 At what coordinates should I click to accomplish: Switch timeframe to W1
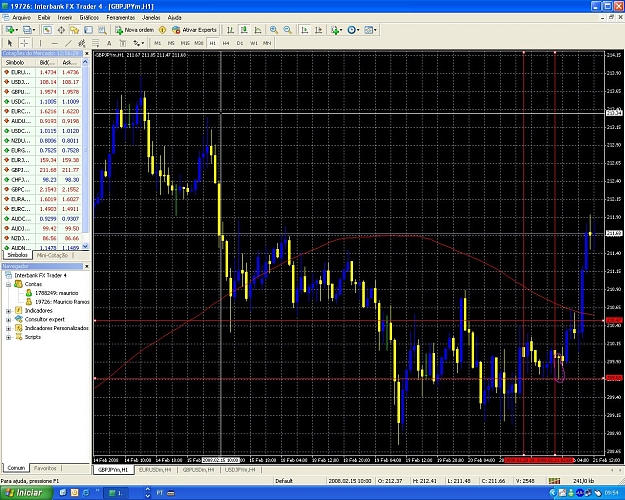click(254, 43)
